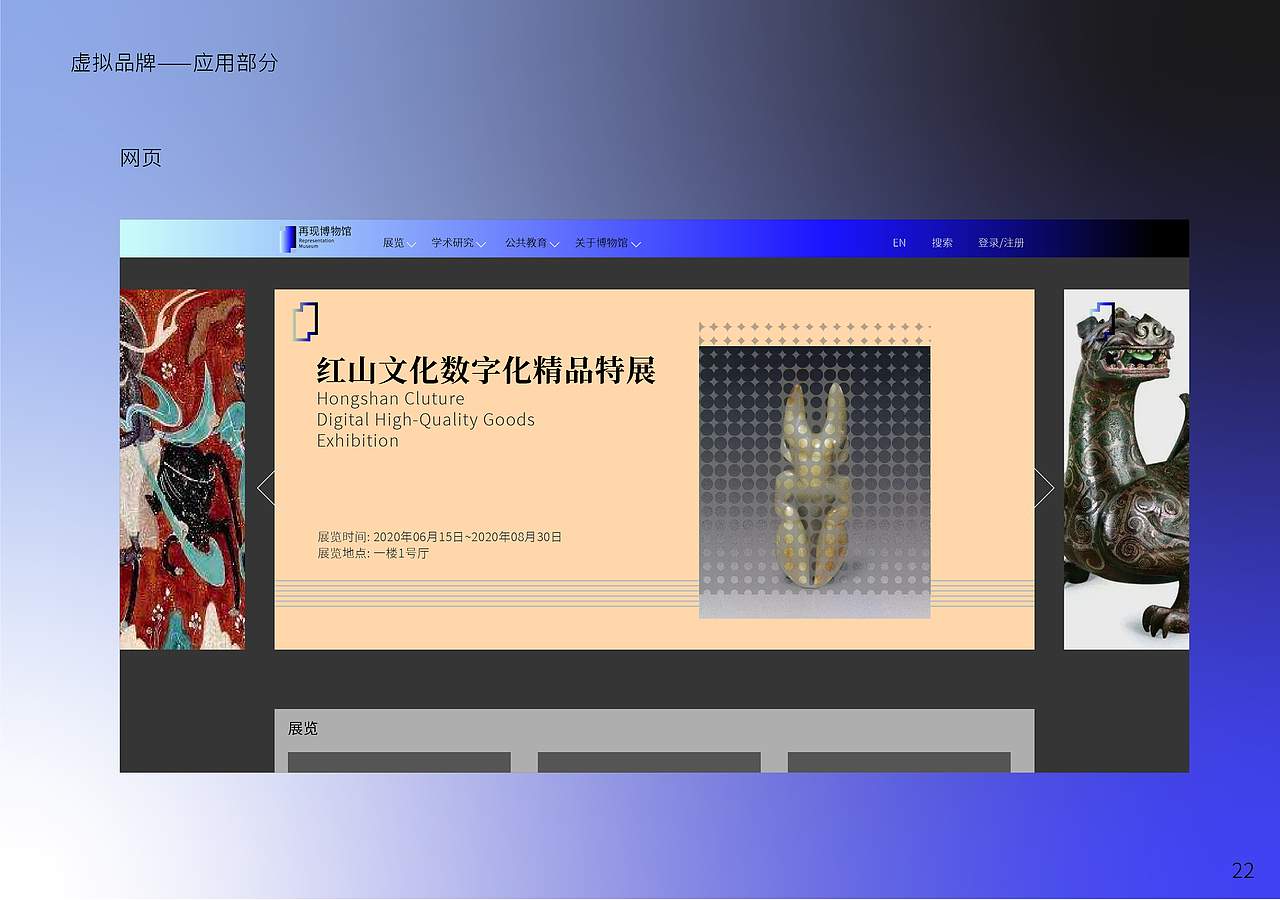Screen dimensions: 1280x900
Task: Click the first gray placeholder card under 展览
Action: tap(398, 763)
